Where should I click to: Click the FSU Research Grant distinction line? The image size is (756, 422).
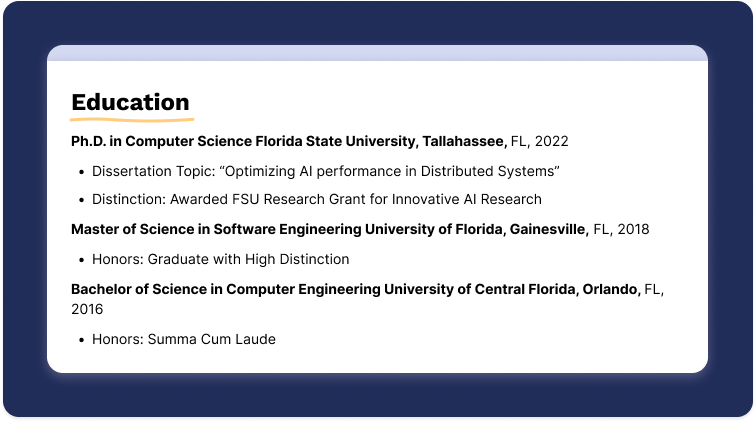[x=317, y=199]
